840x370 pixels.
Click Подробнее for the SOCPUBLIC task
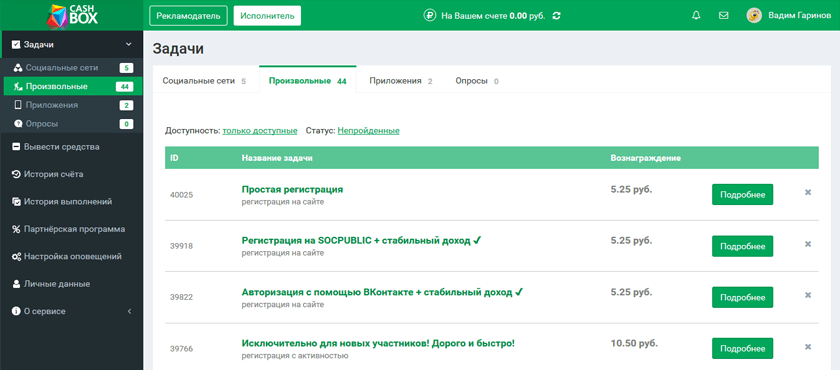click(x=742, y=246)
